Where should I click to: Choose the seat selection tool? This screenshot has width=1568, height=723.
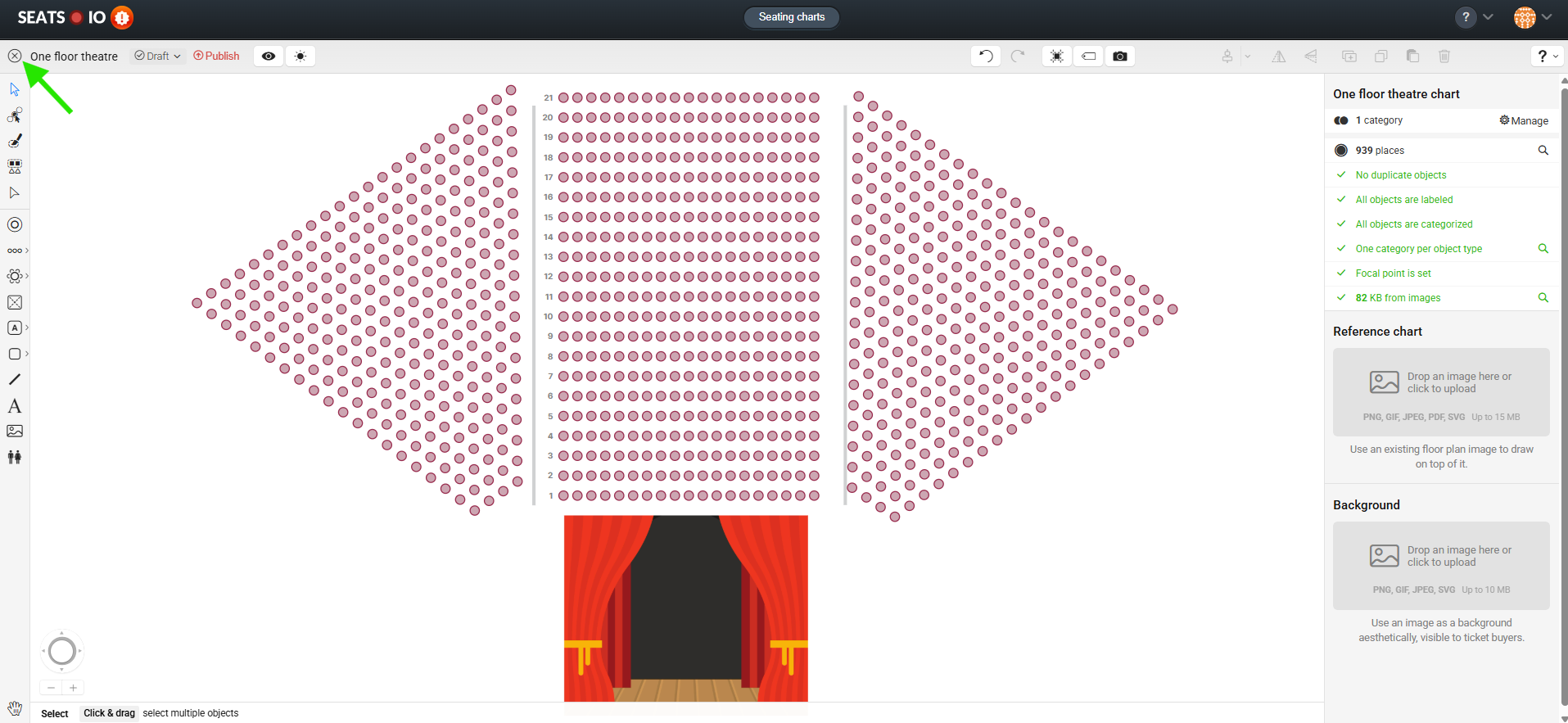click(x=15, y=115)
